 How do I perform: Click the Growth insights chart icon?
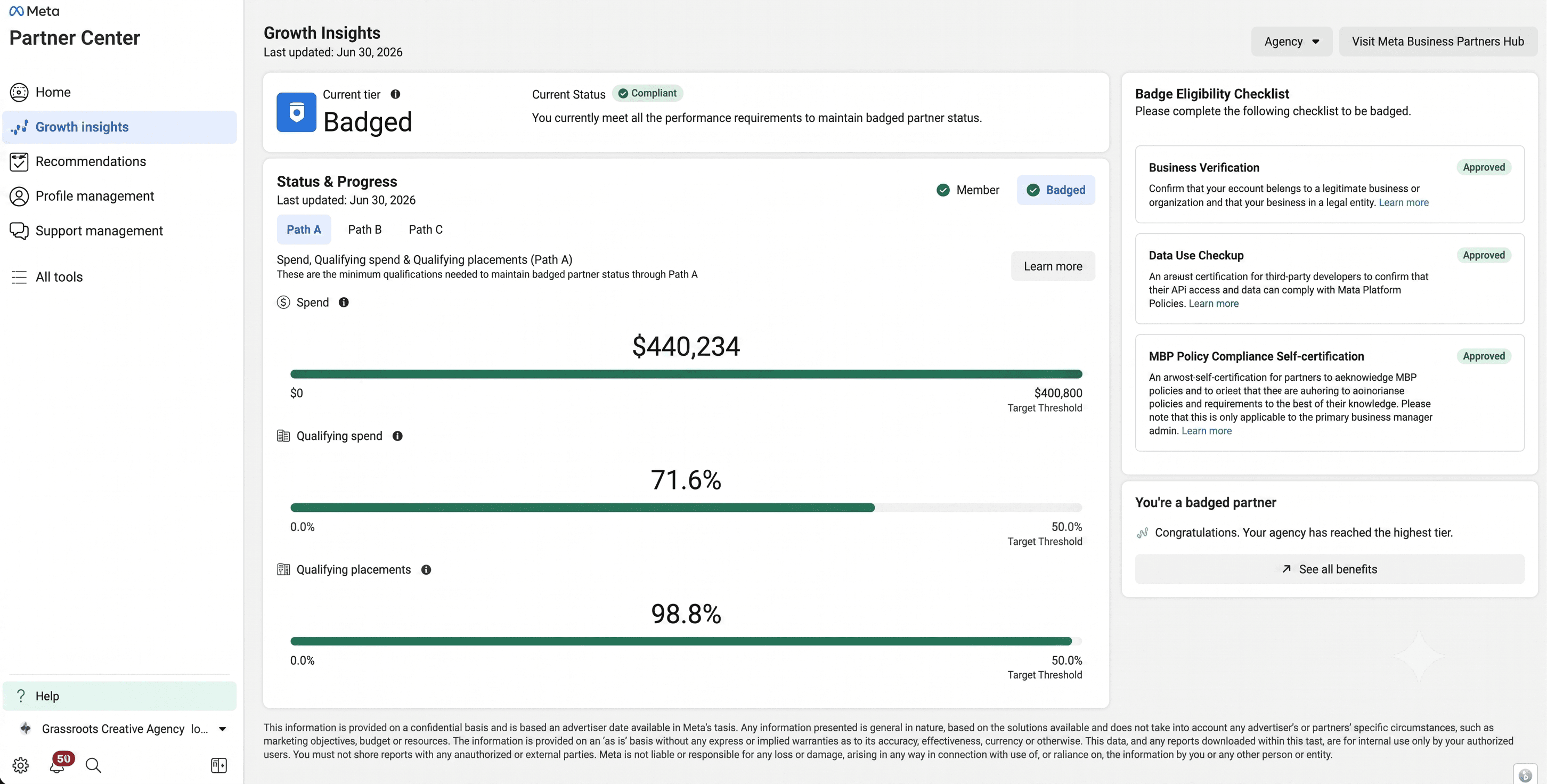coord(19,127)
